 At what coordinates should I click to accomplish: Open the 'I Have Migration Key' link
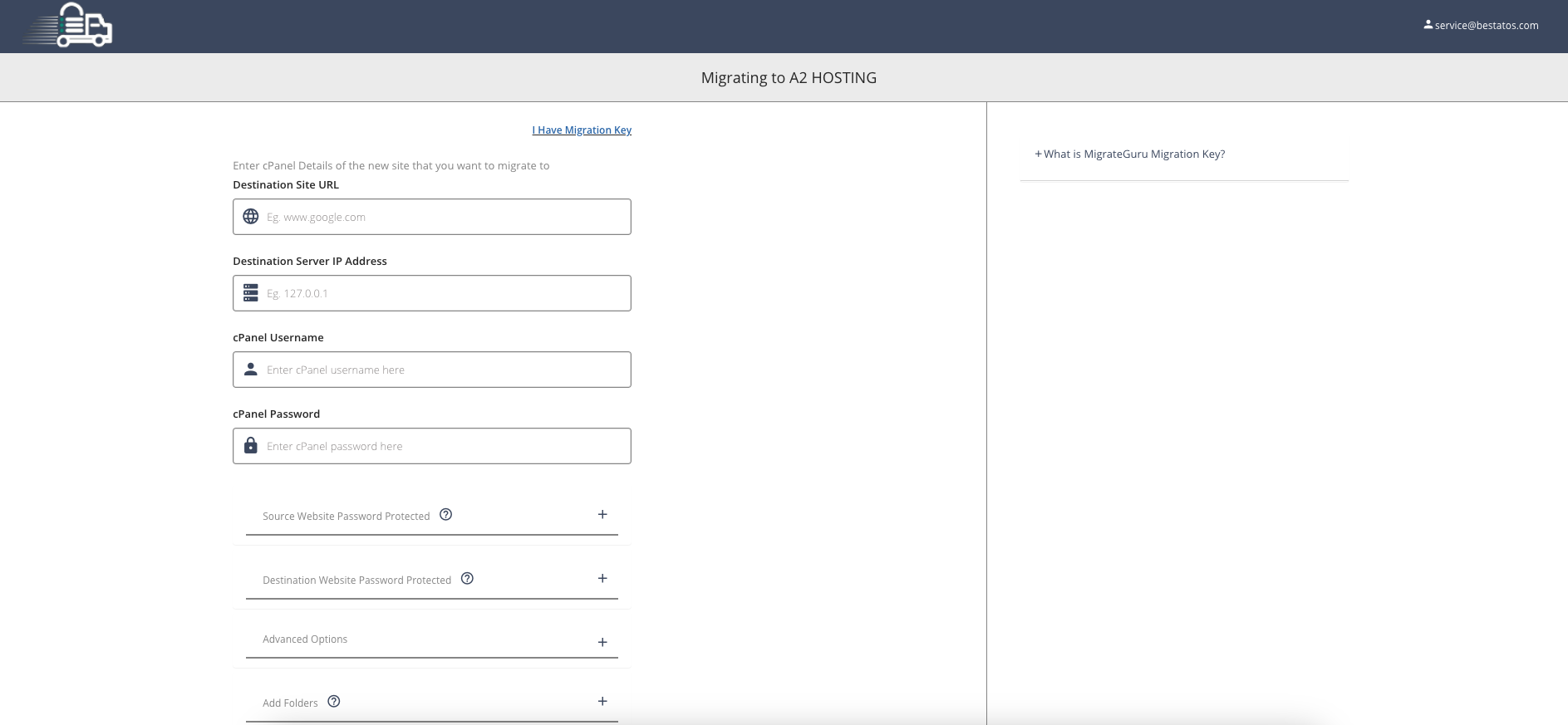[x=582, y=130]
